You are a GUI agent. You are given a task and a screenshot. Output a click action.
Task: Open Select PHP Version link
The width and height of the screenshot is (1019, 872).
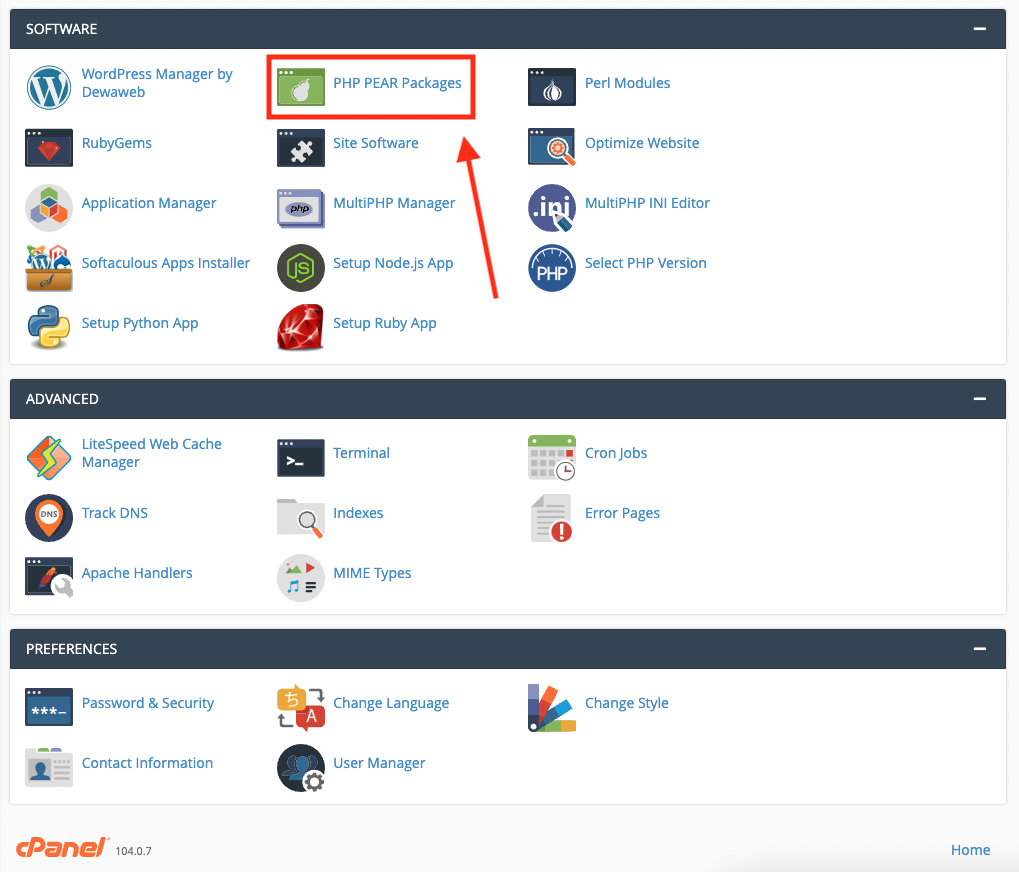point(645,263)
